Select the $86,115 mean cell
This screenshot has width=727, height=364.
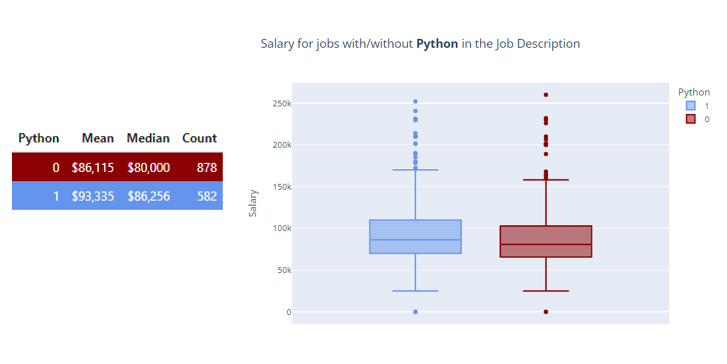93,167
